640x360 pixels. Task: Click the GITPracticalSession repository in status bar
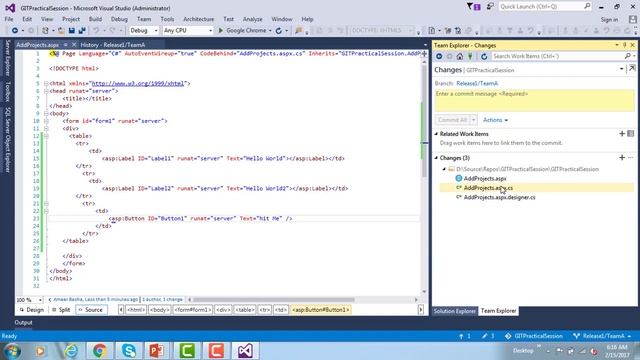tap(534, 336)
